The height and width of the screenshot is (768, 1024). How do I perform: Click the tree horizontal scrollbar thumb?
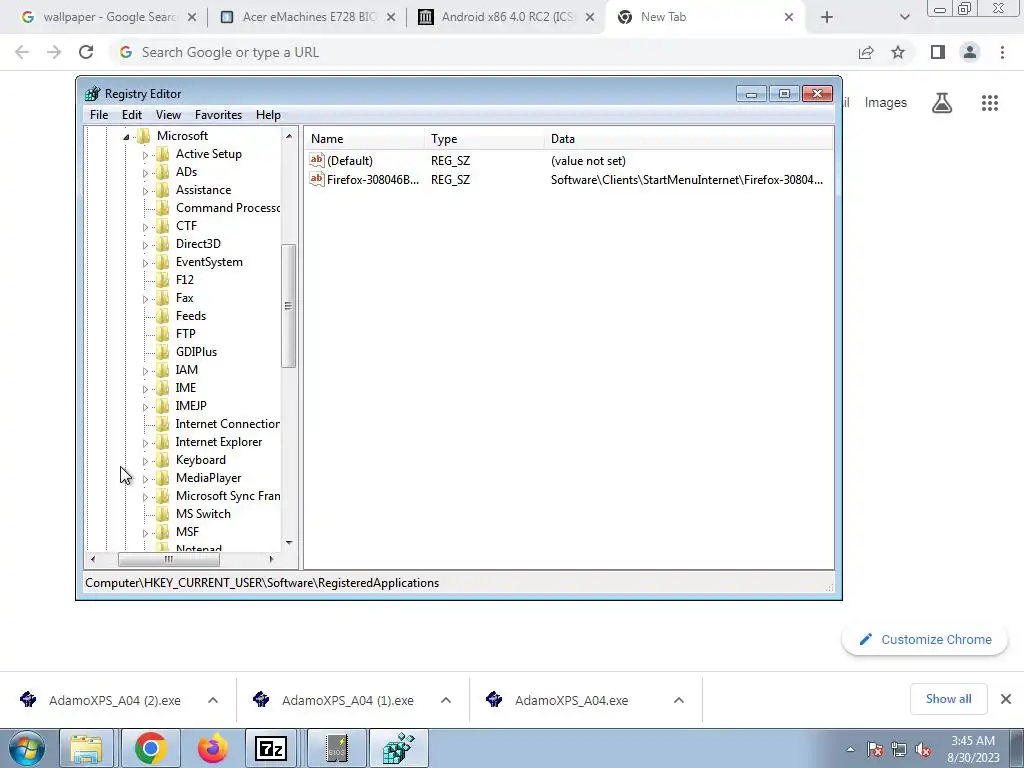168,559
